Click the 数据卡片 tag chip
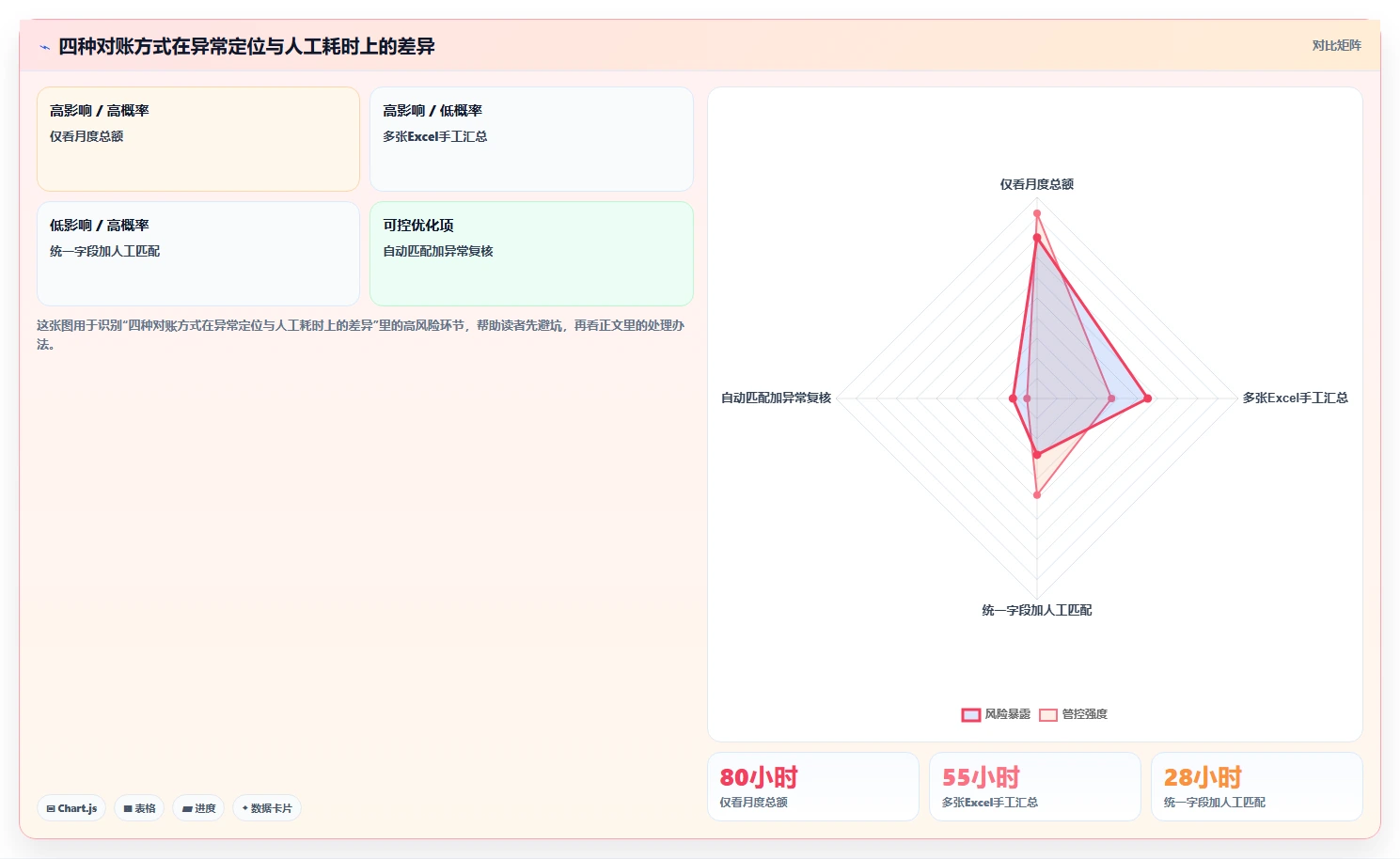 click(267, 808)
